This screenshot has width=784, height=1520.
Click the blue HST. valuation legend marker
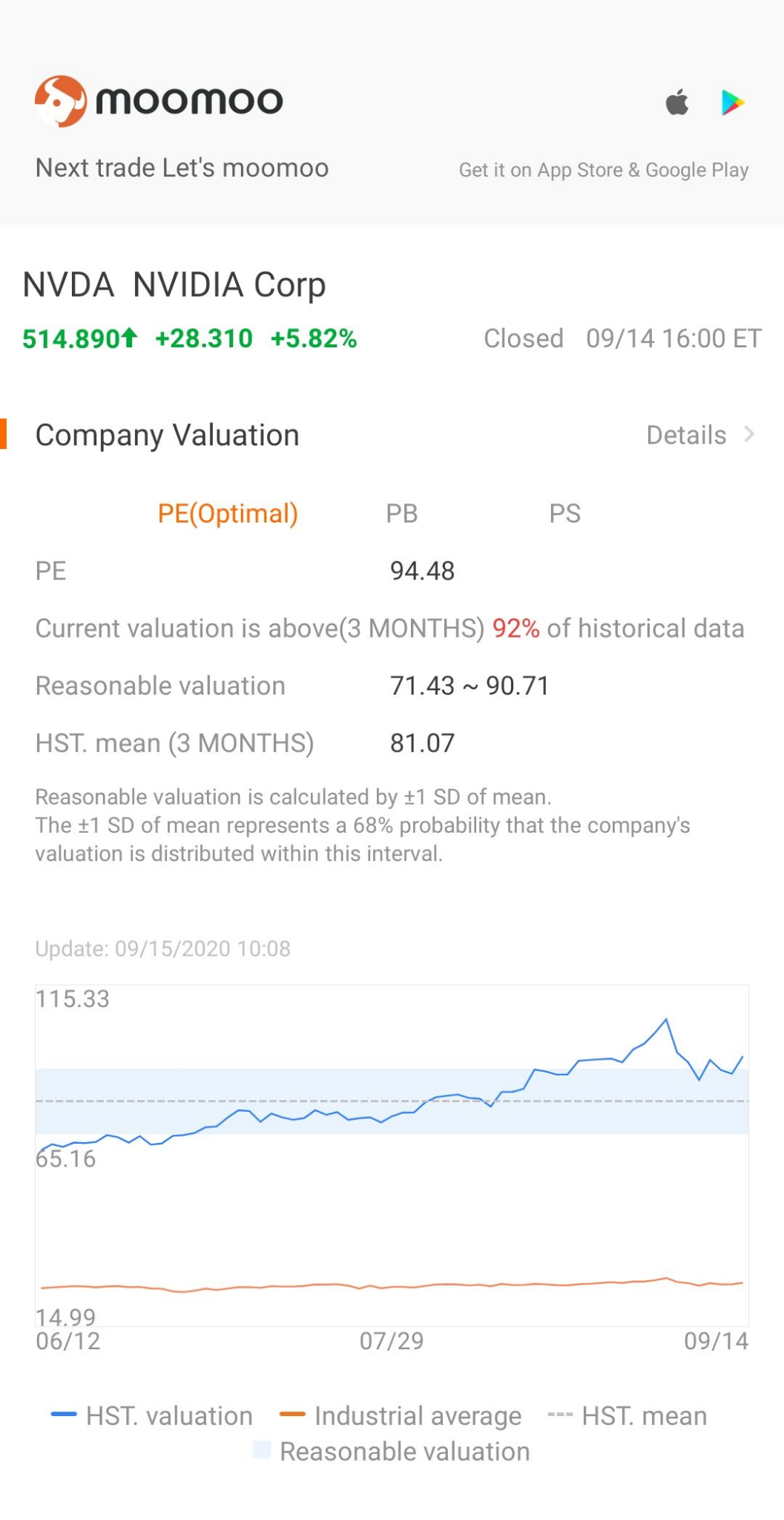64,1415
